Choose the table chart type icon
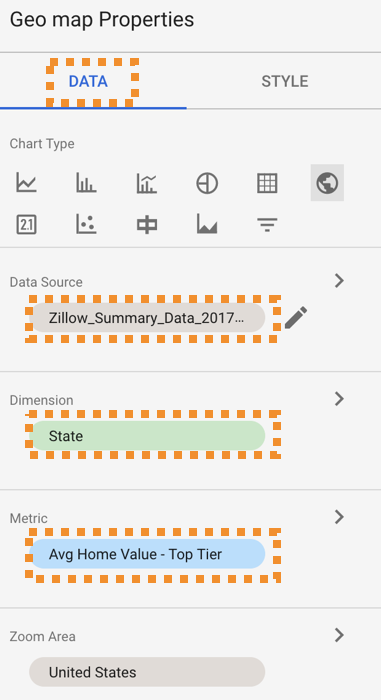382x700 pixels. click(x=267, y=183)
